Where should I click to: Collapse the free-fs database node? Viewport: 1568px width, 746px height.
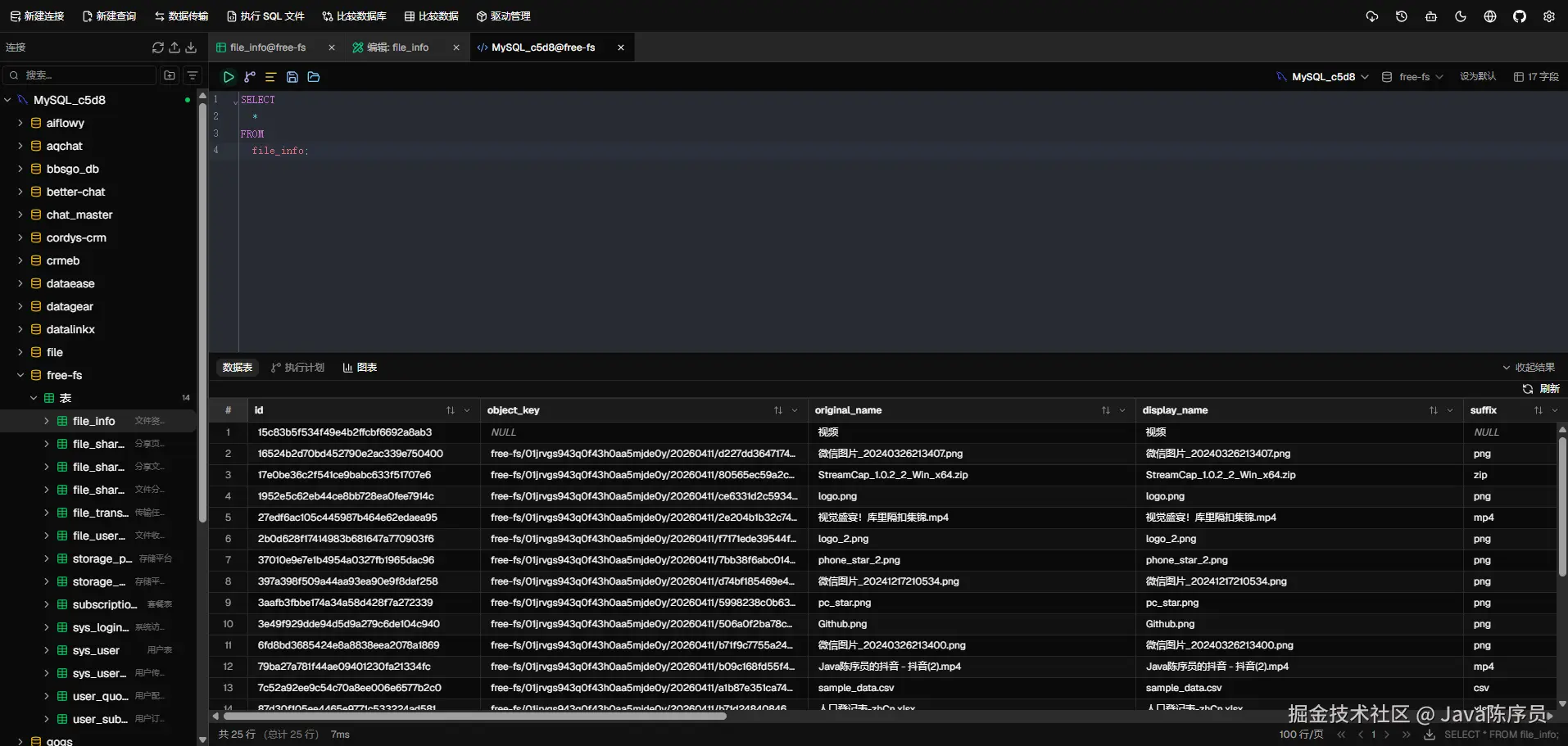(x=20, y=375)
